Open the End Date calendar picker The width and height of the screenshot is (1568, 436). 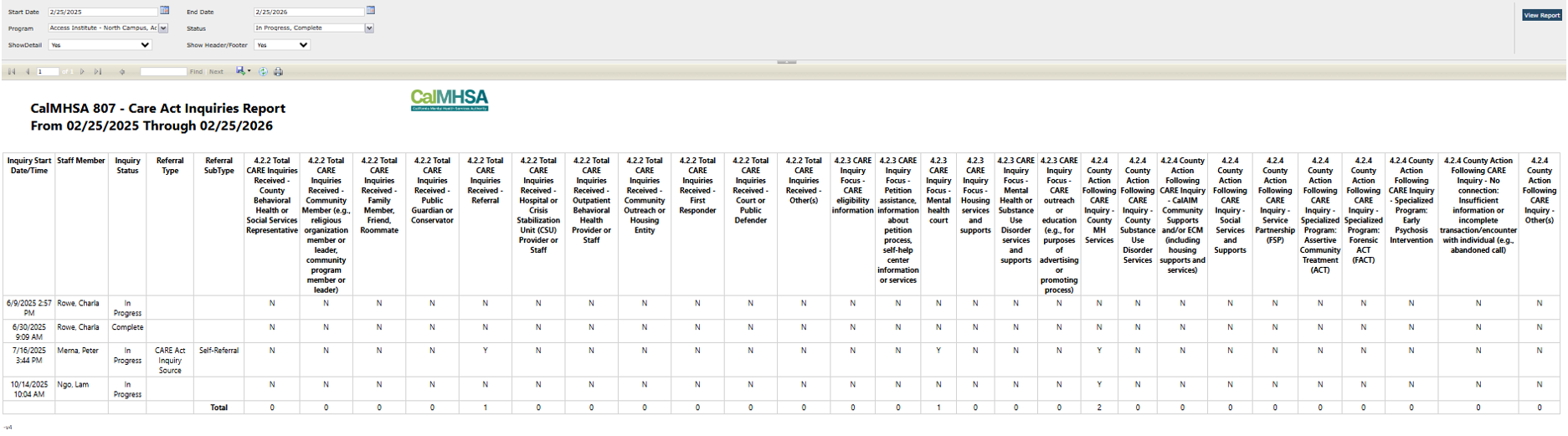pyautogui.click(x=371, y=11)
